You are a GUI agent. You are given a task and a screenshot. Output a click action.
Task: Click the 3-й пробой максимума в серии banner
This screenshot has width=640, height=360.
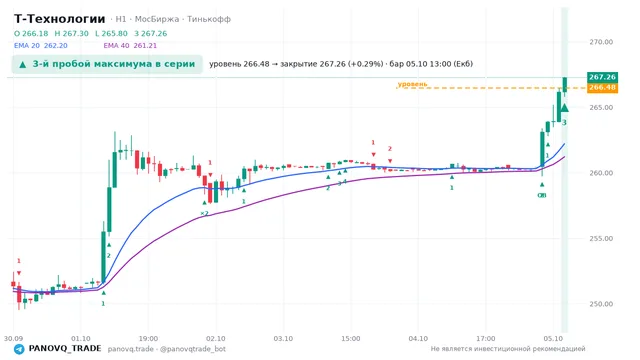[107, 64]
